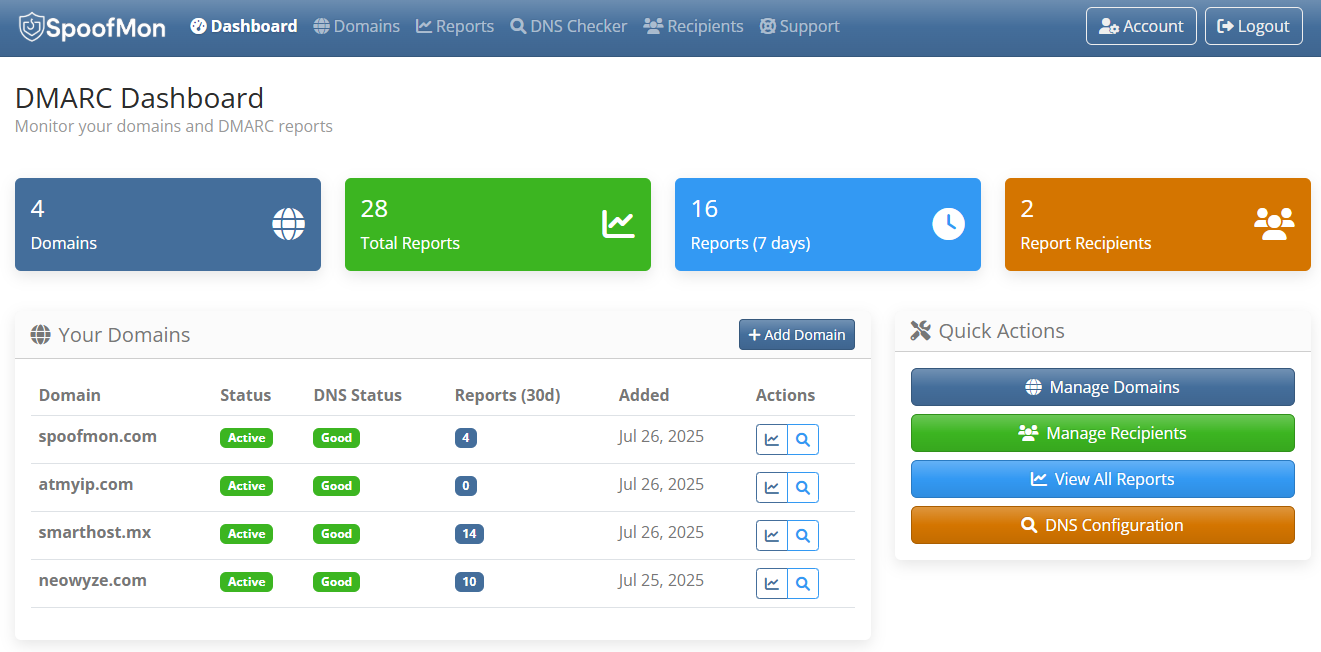Image resolution: width=1321 pixels, height=652 pixels.
Task: Click the chart icon on Total Reports card
Action: (x=618, y=224)
